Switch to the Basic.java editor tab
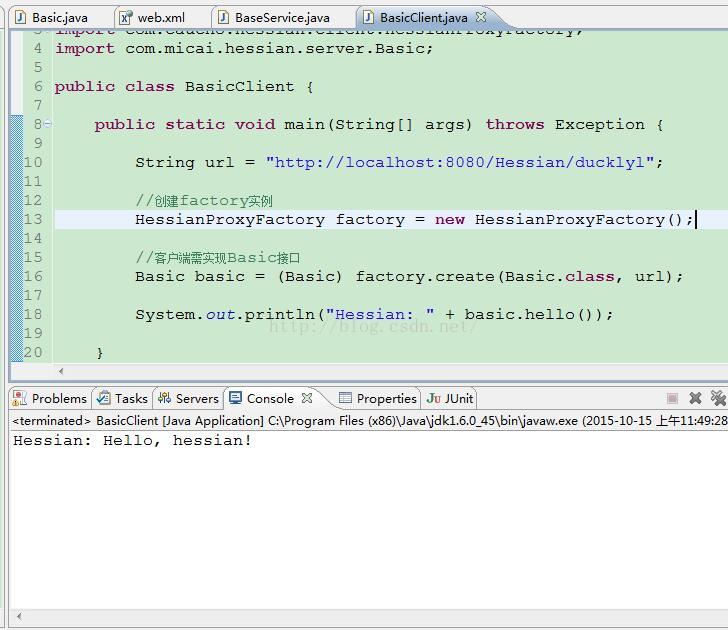728x630 pixels. (x=51, y=18)
